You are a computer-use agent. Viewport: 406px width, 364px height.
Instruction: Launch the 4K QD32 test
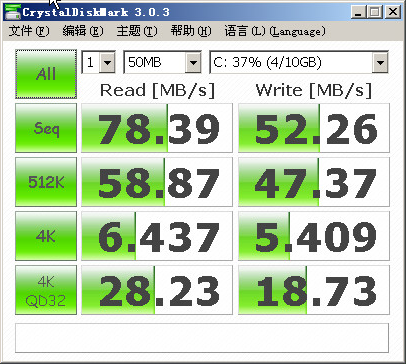46,290
